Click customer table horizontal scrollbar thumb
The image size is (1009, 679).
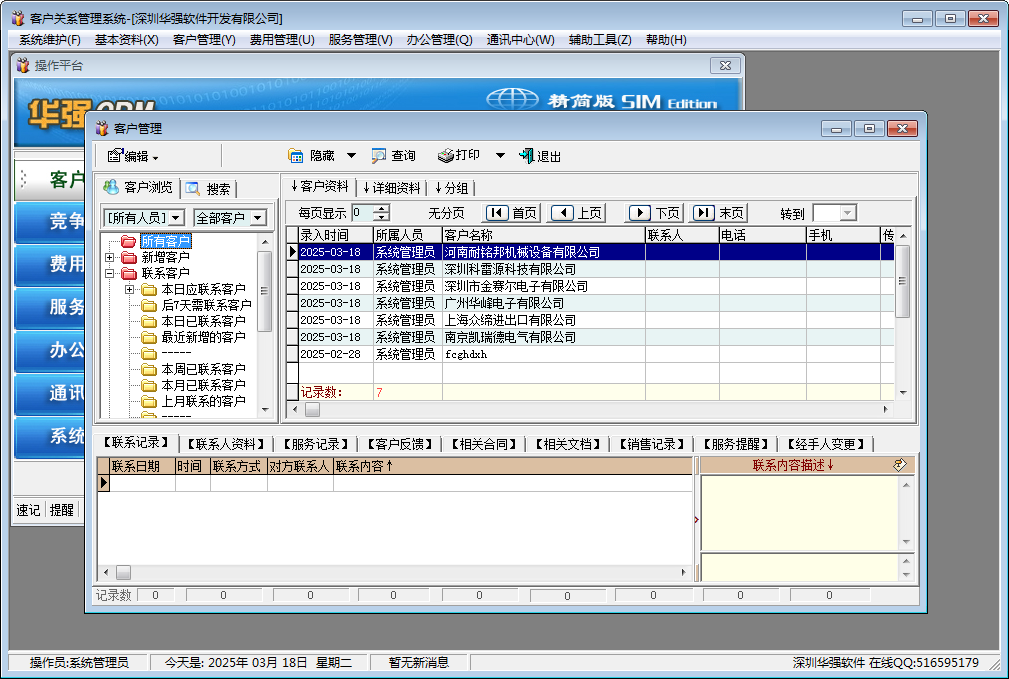(x=312, y=409)
